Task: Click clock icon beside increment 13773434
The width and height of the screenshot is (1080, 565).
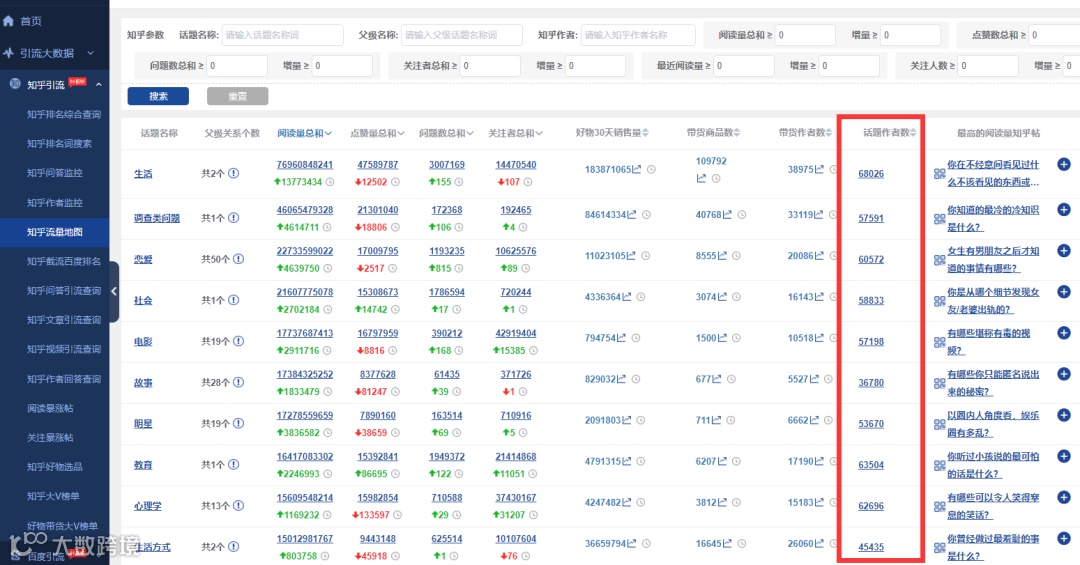Action: [330, 182]
